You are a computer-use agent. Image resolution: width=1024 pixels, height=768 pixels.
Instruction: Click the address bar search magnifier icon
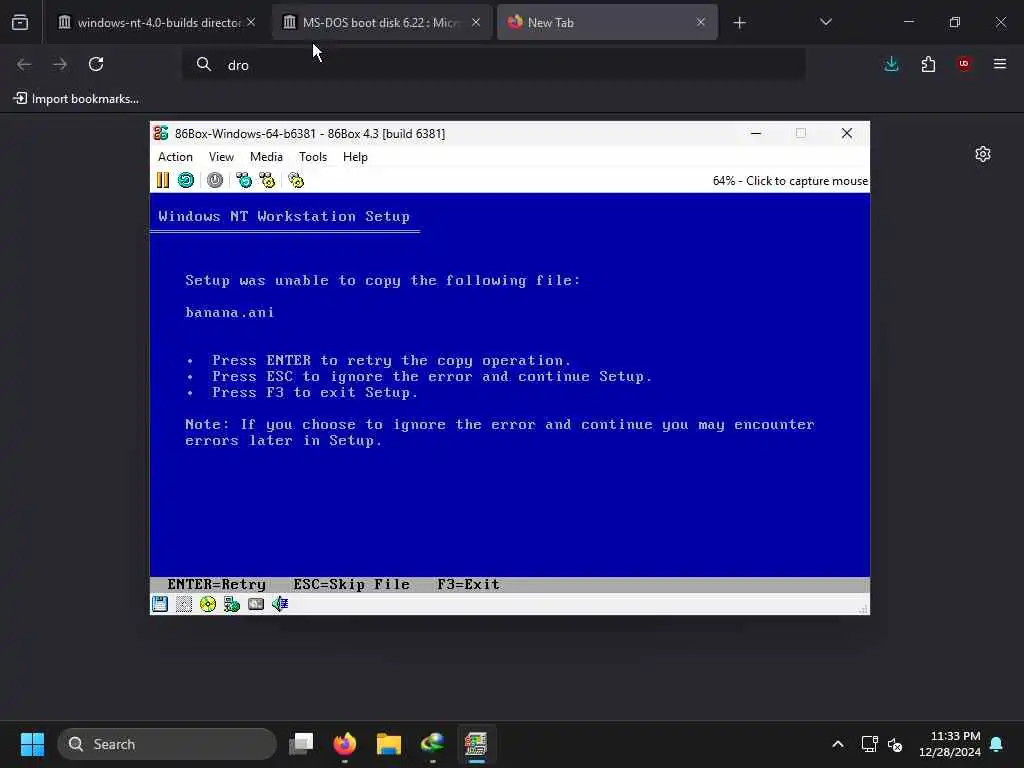coord(204,64)
